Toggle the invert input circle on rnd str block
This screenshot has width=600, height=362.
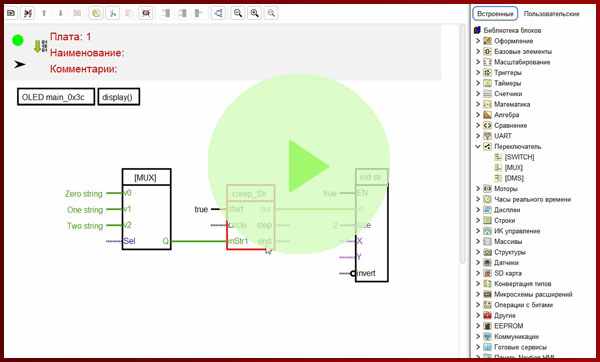(353, 274)
